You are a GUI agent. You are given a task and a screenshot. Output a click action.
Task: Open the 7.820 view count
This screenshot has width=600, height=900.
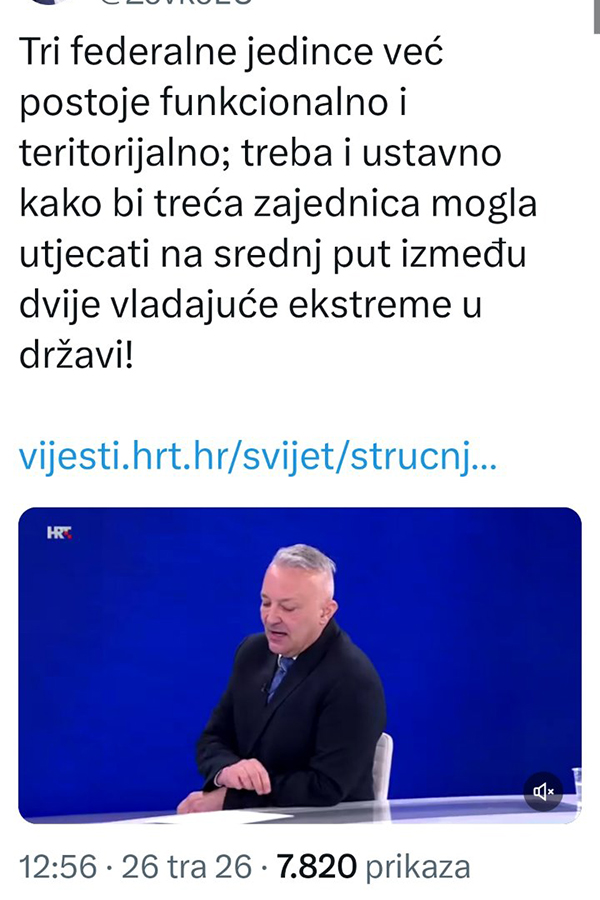317,867
